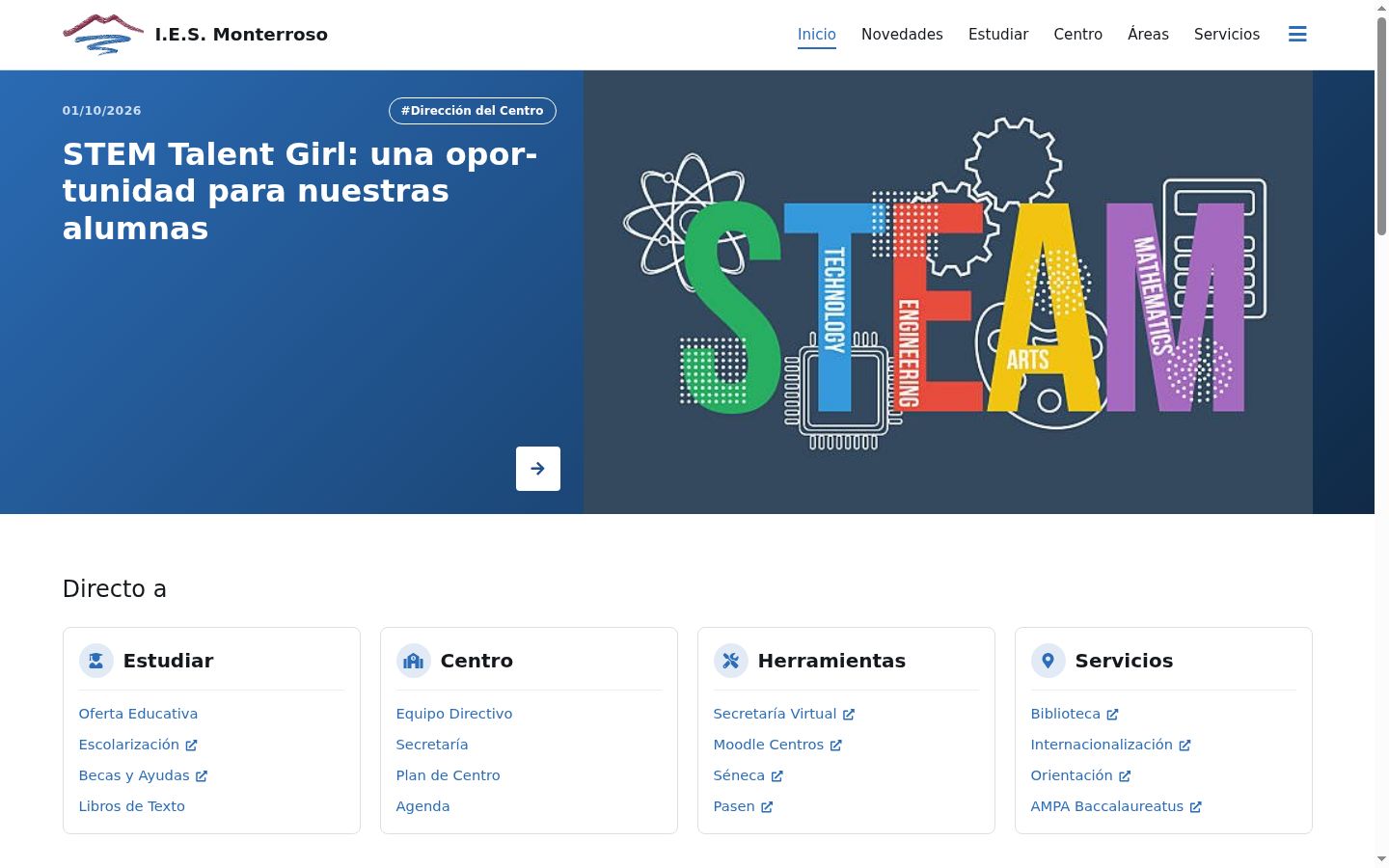Click external link icon beside Séneca
The width and height of the screenshot is (1389, 868).
point(777,776)
